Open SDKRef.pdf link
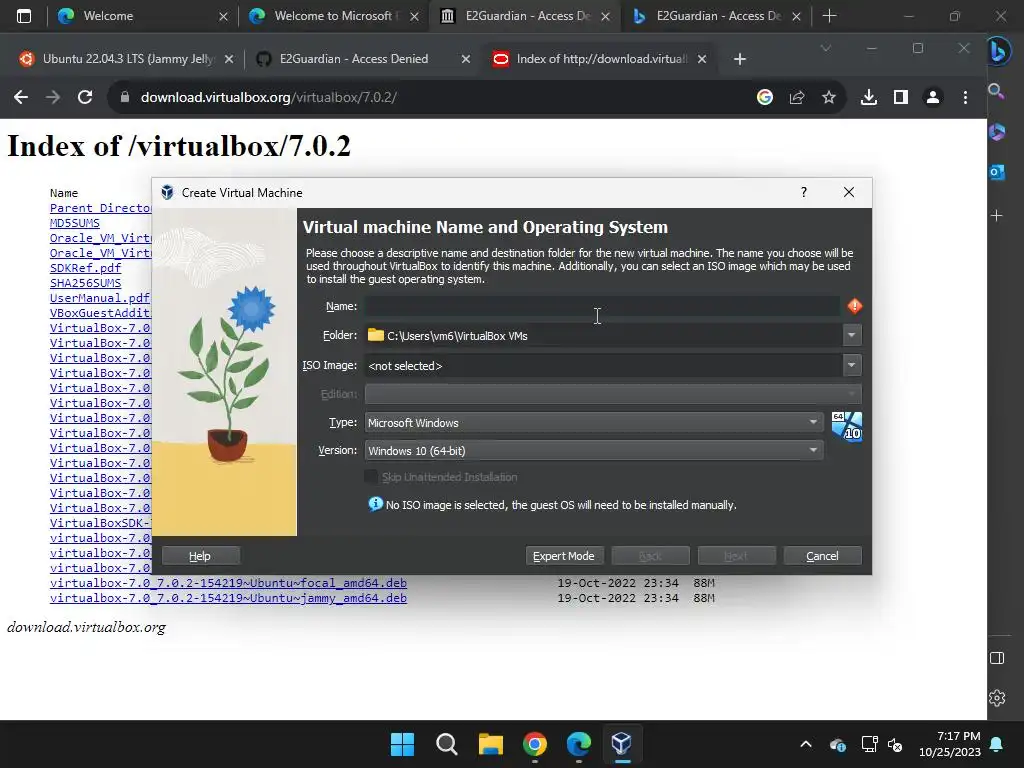 click(x=86, y=268)
